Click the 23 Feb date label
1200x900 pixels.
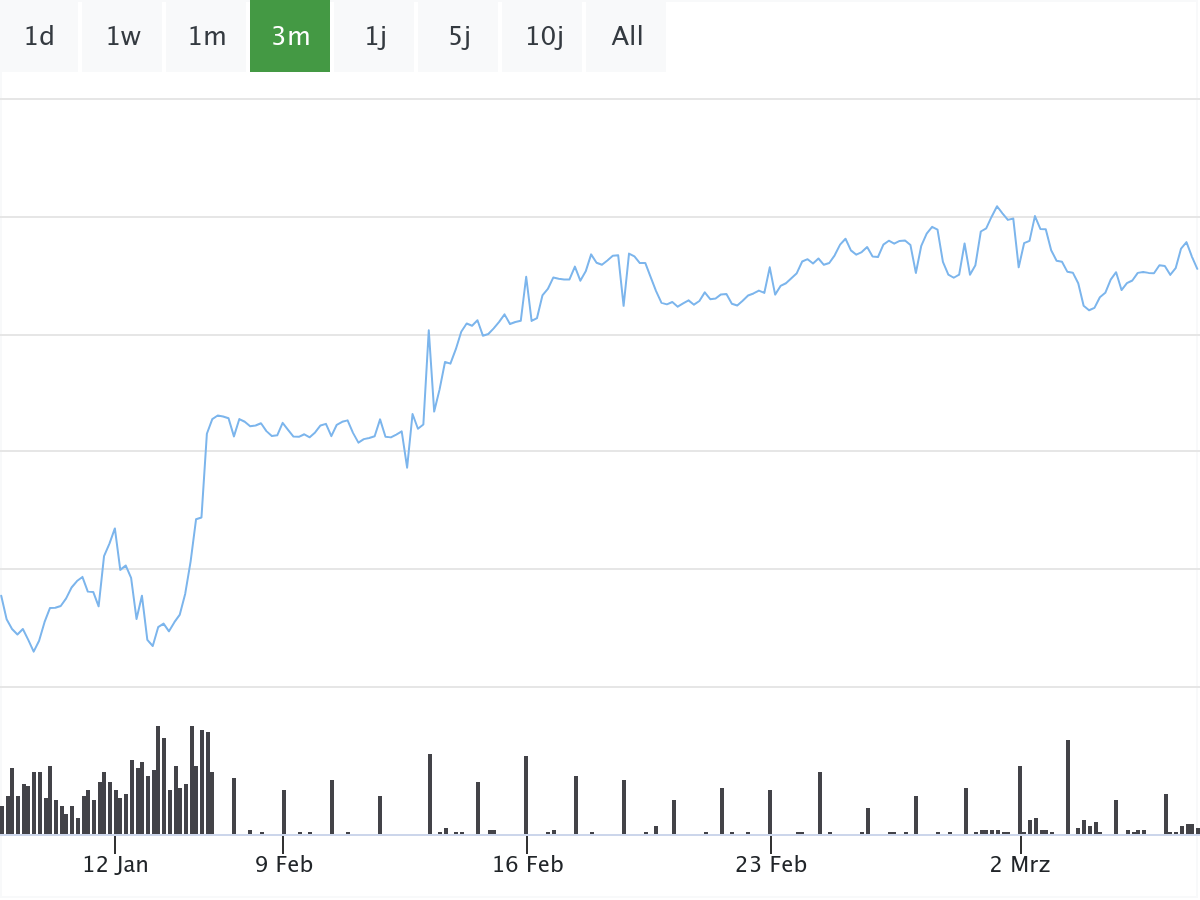pyautogui.click(x=771, y=865)
